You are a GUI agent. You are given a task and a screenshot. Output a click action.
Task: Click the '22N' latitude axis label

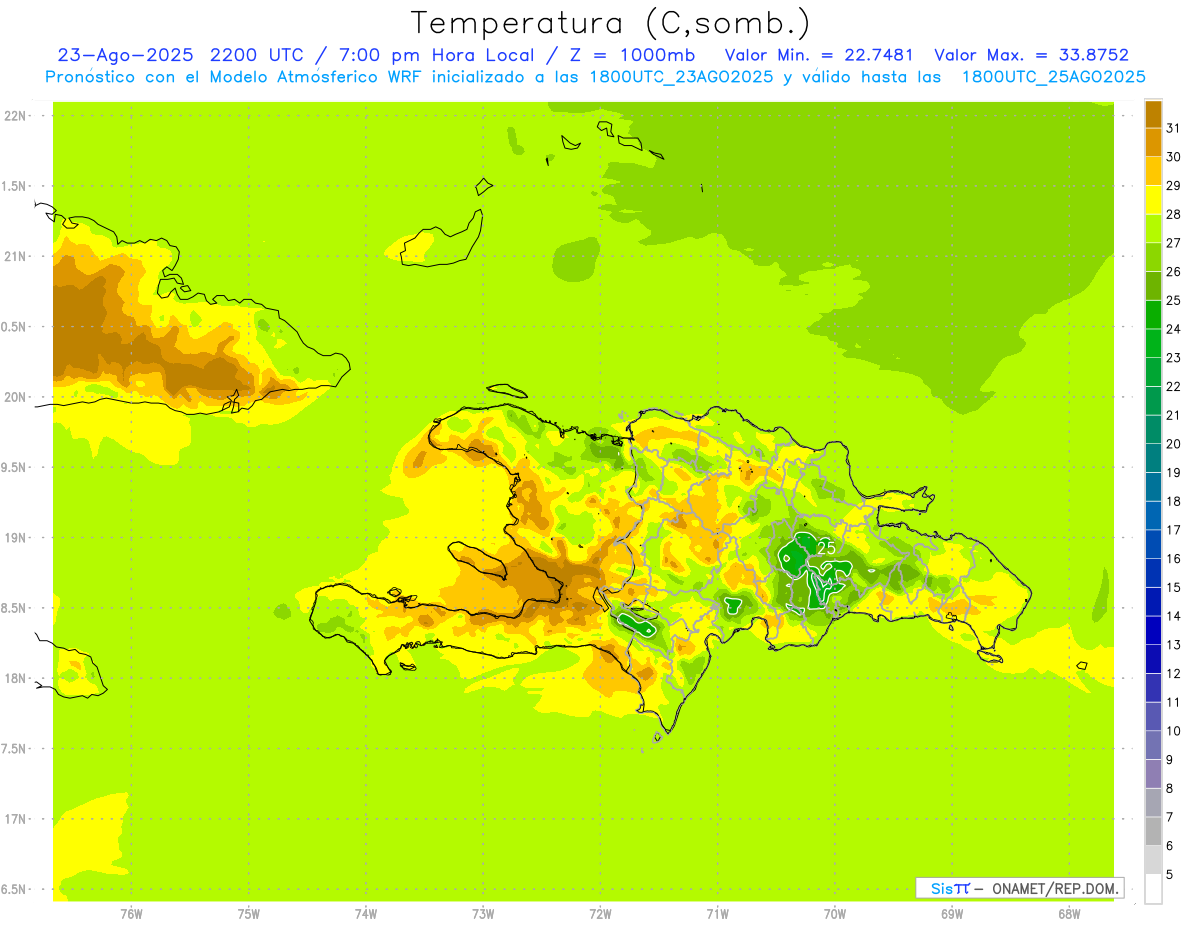(x=15, y=116)
